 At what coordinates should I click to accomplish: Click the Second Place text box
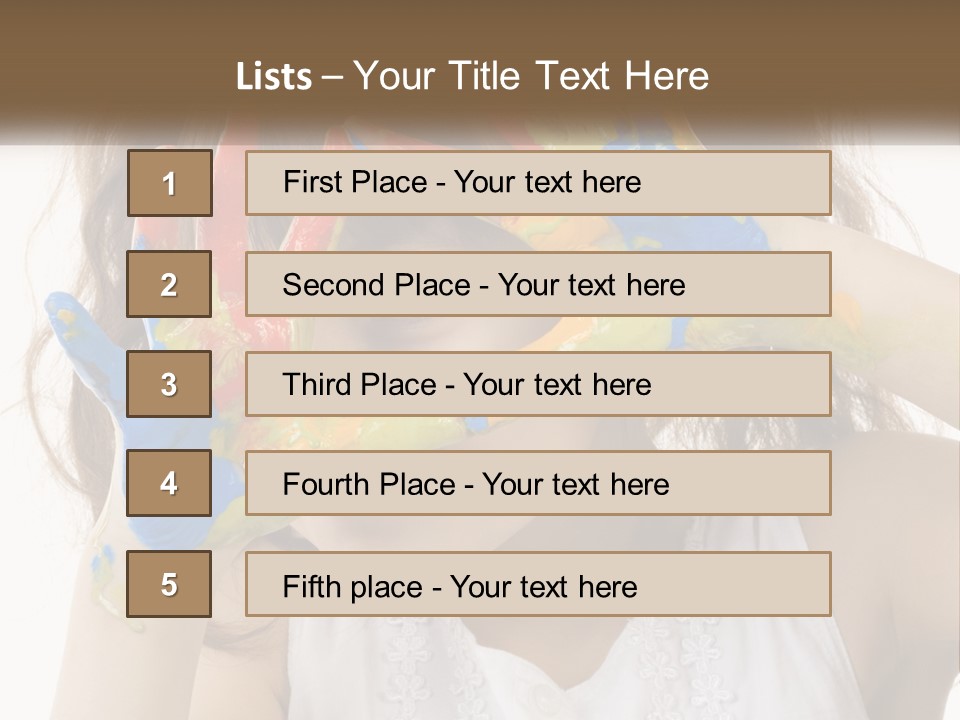point(538,284)
